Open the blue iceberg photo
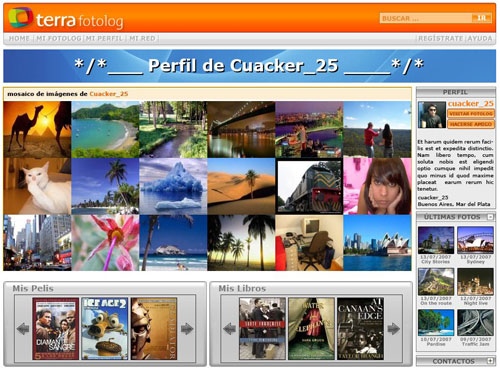The height and width of the screenshot is (370, 500). point(173,186)
